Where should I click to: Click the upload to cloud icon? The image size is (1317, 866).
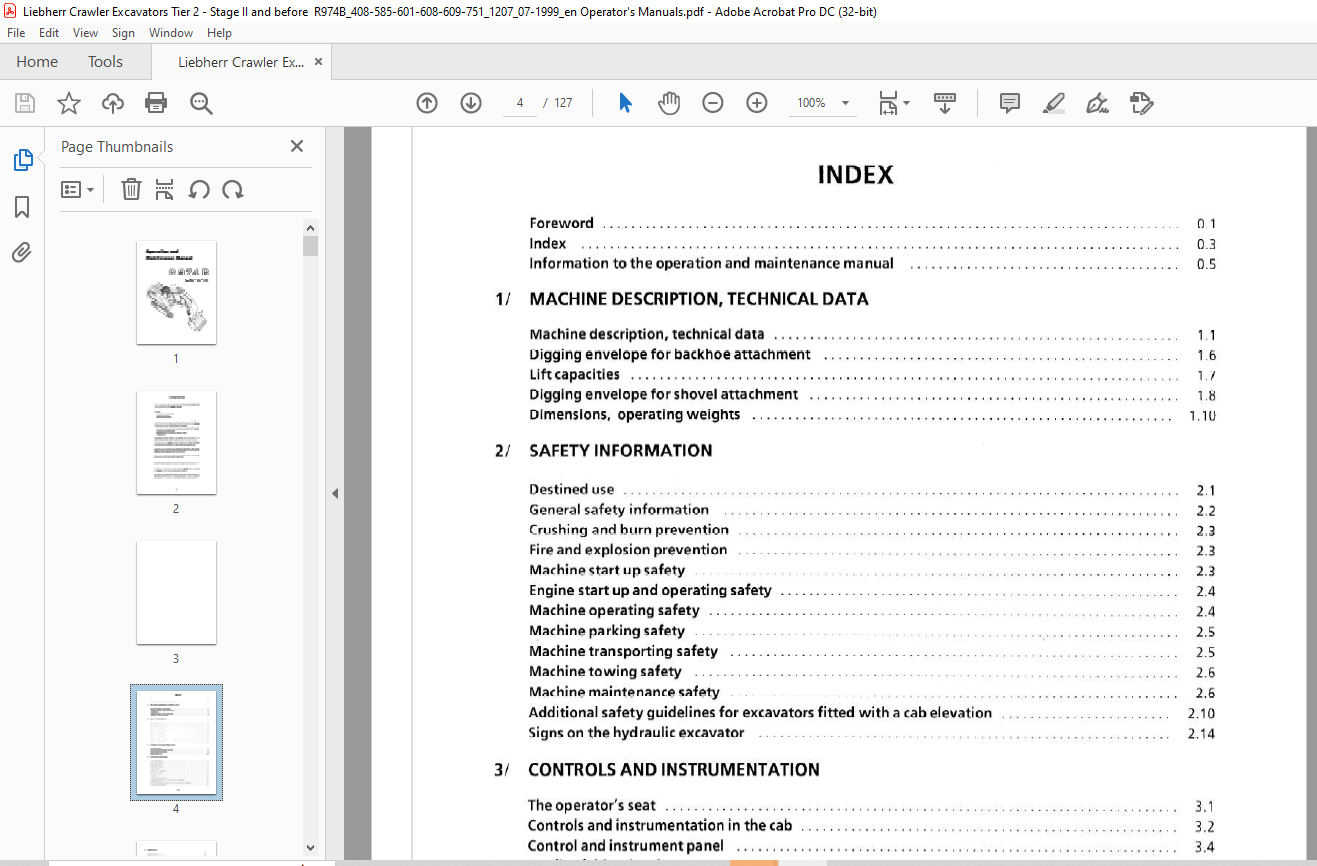113,103
